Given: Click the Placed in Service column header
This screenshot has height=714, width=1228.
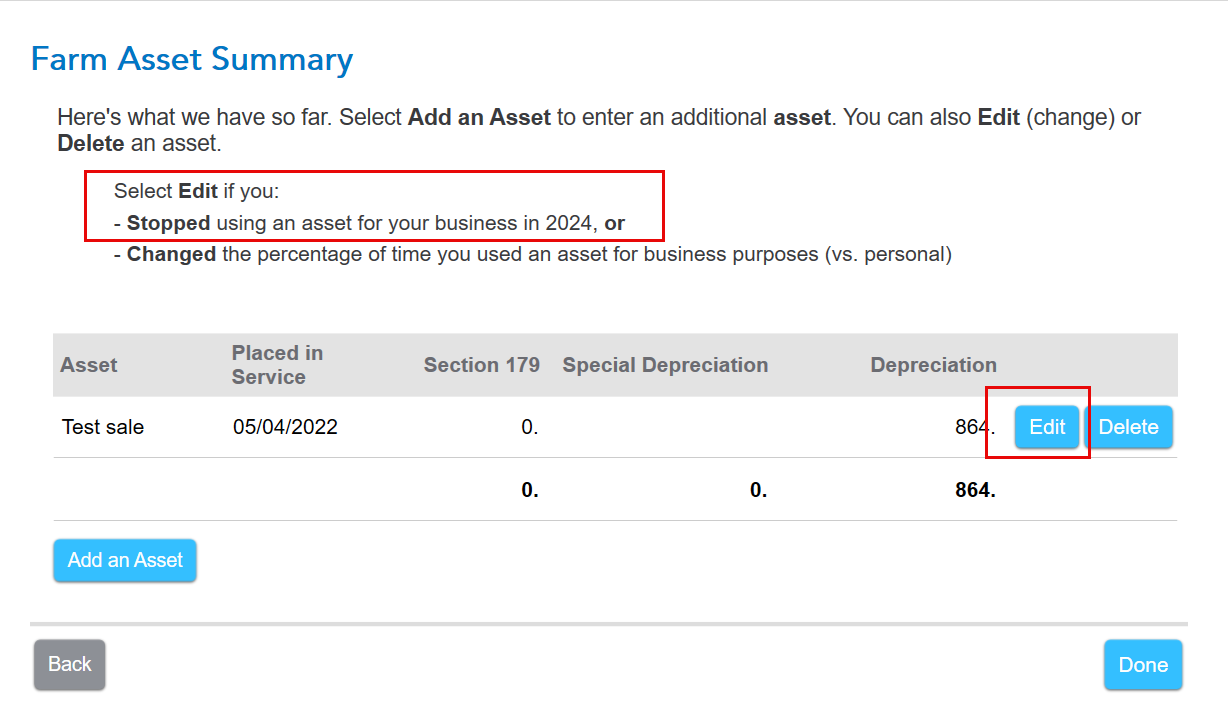Looking at the screenshot, I should (x=276, y=365).
